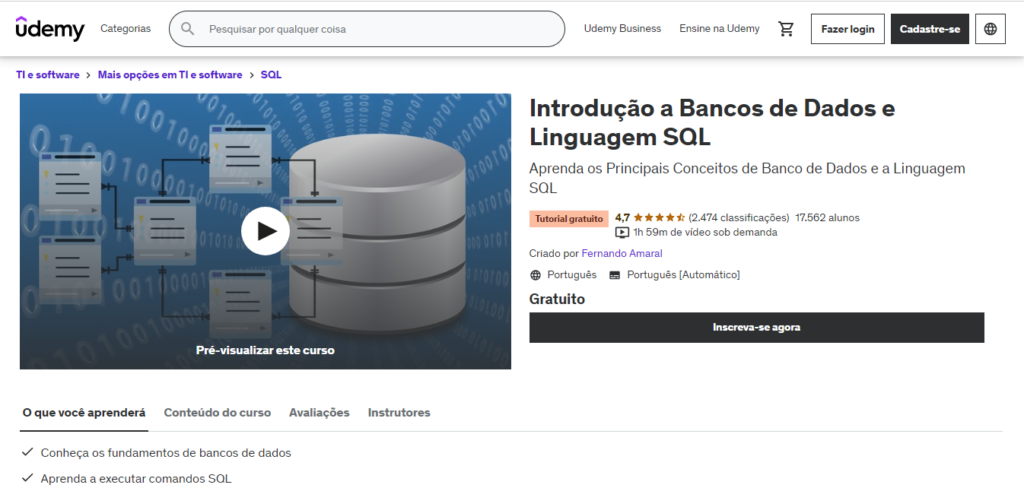Click the 2.474 classificações text
Viewport: 1024px width, 488px height.
[x=739, y=218]
